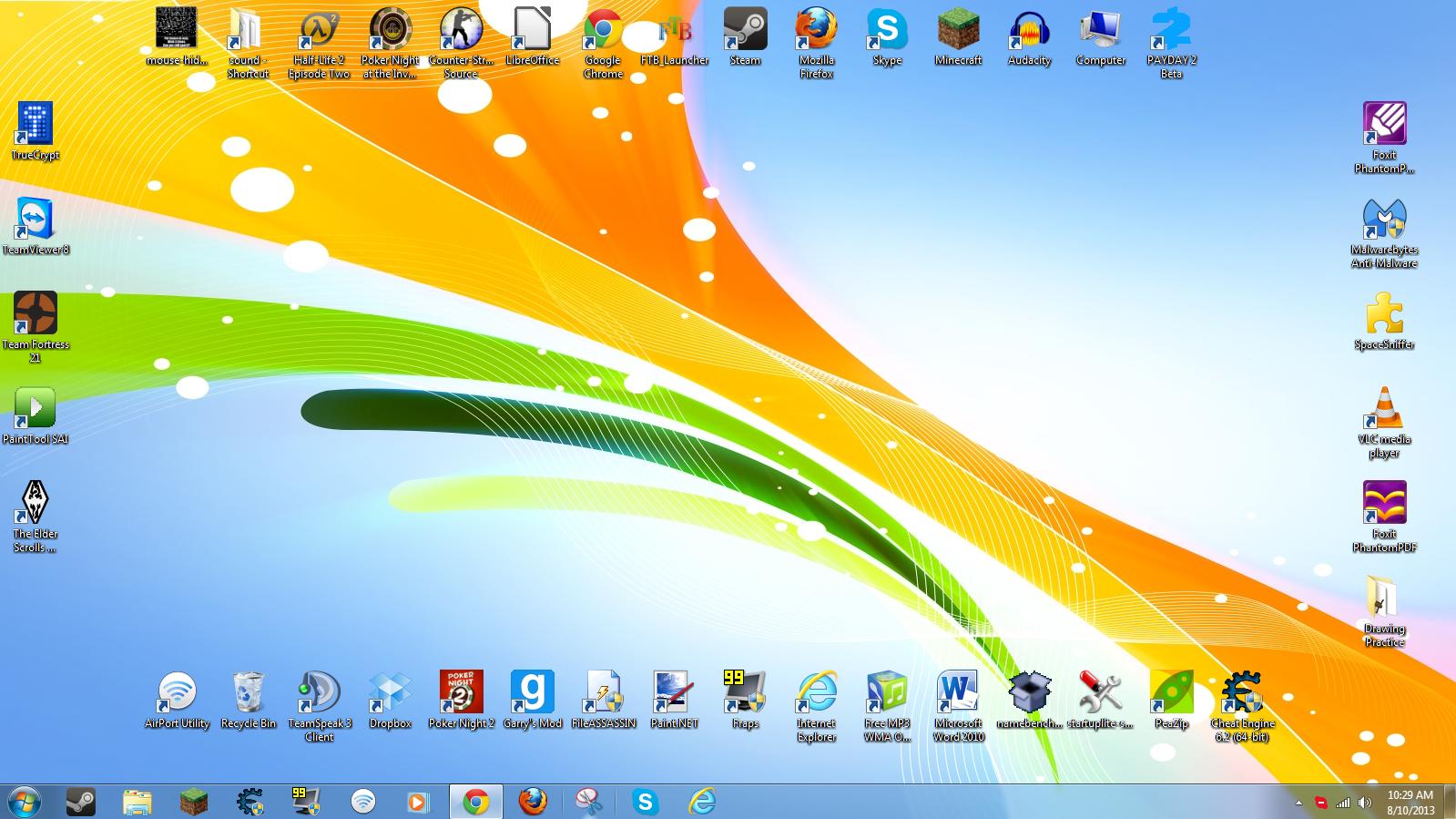Open LibreOffice desktop shortcut

532,37
